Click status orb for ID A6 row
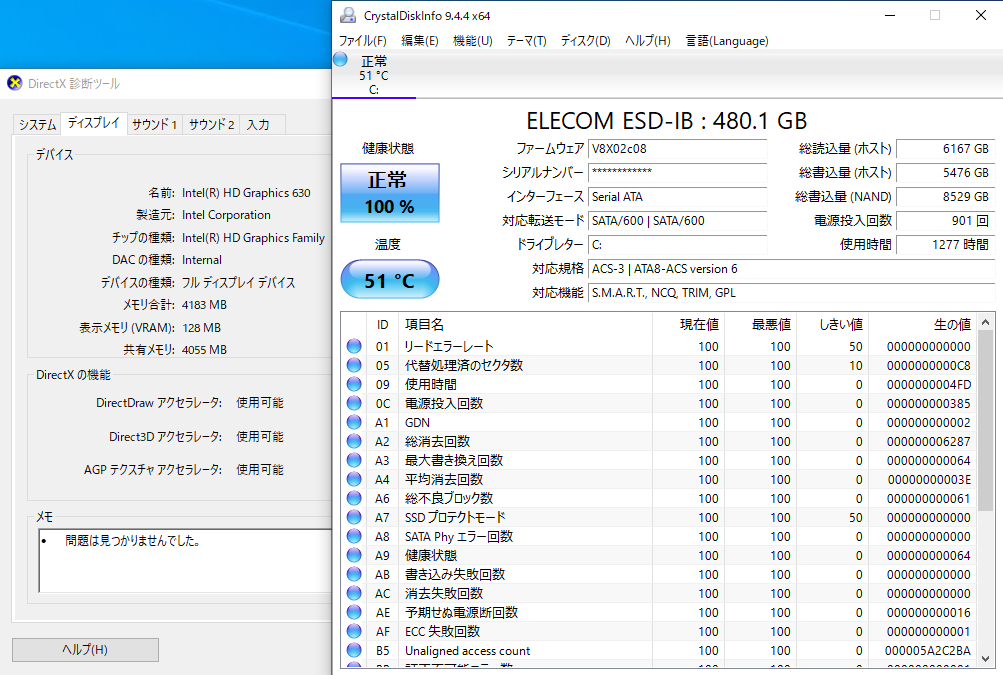Viewport: 1003px width, 675px height. [x=354, y=498]
